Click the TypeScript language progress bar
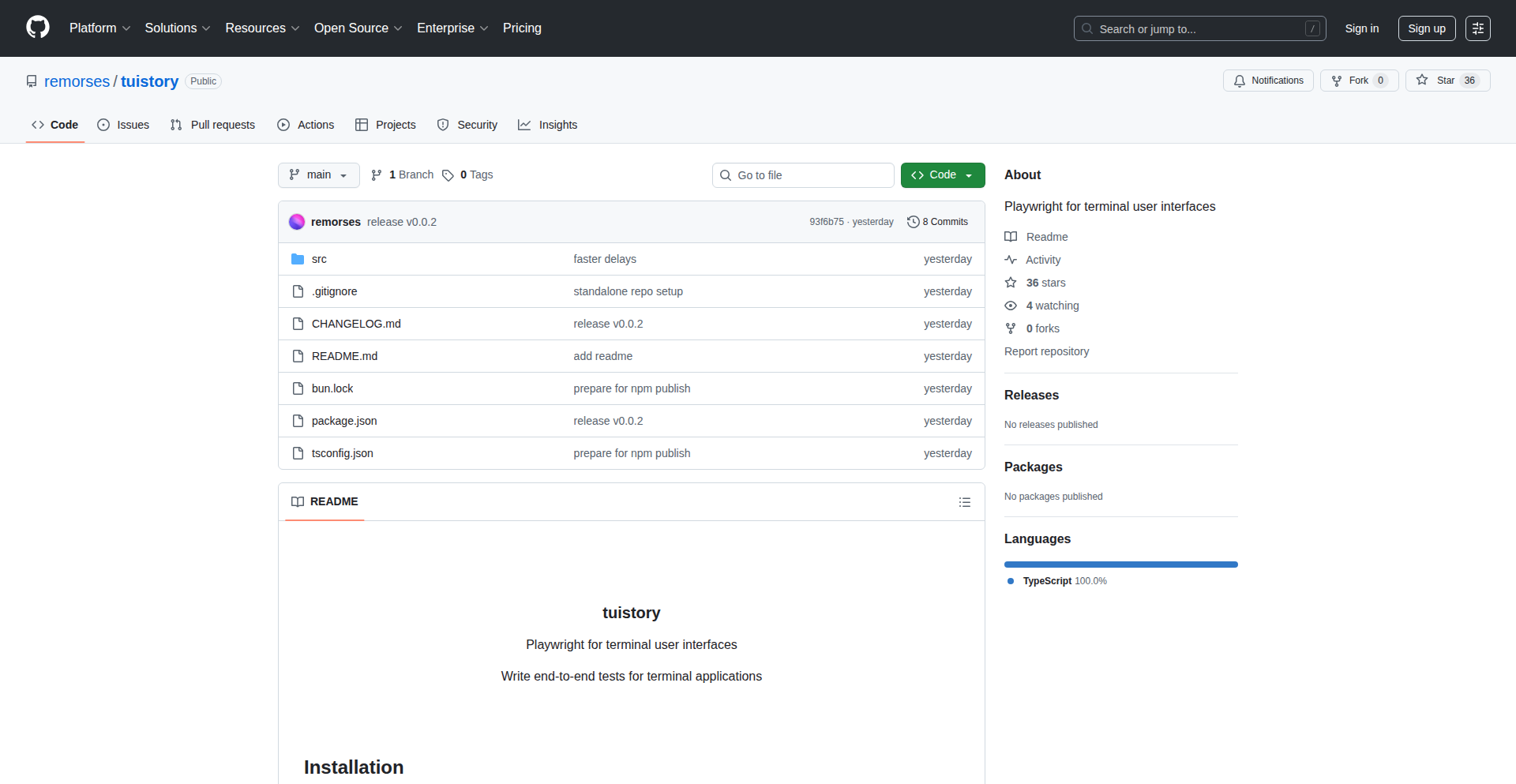The height and width of the screenshot is (784, 1516). pyautogui.click(x=1121, y=565)
